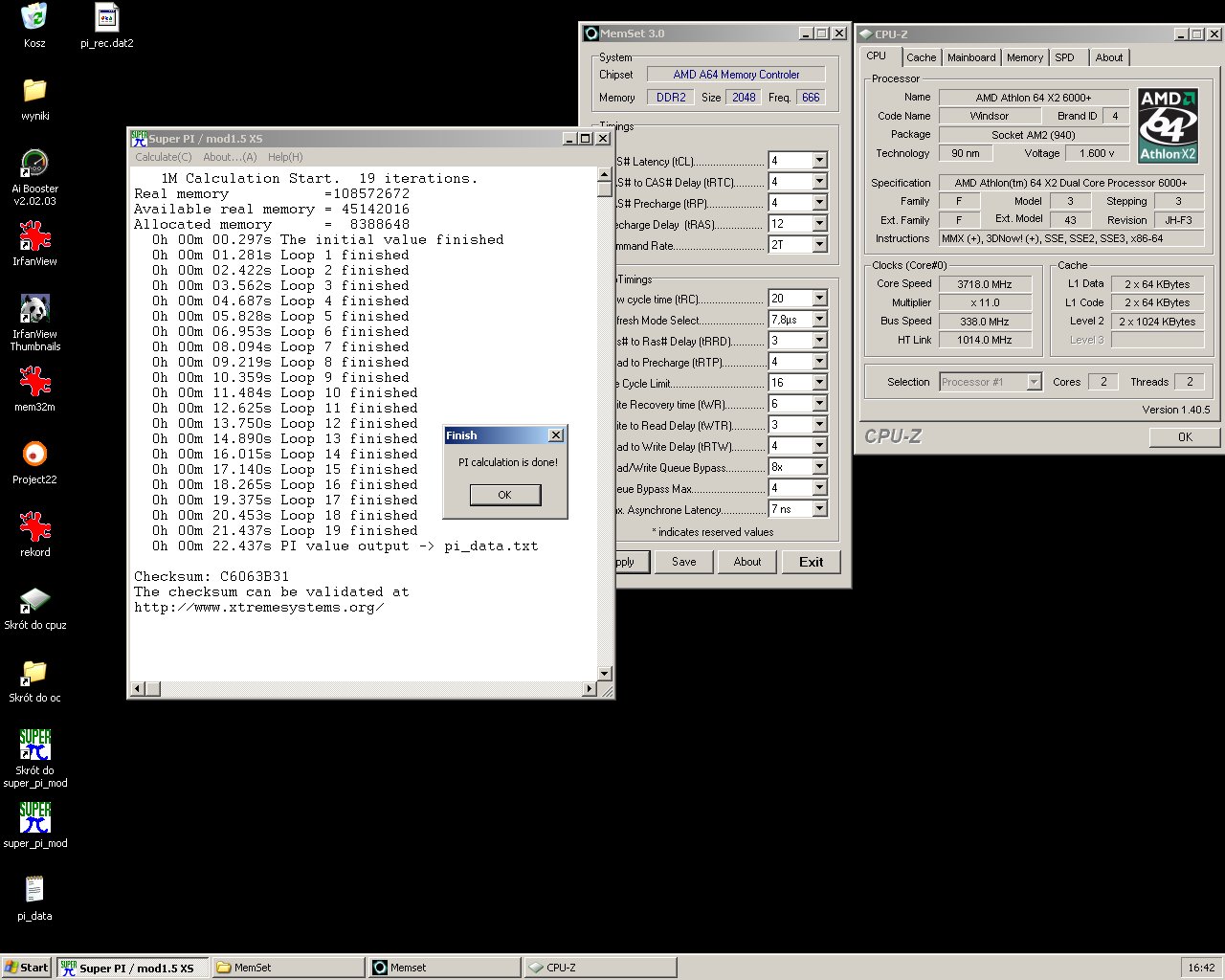Viewport: 1225px width, 980px height.
Task: Click the AMD 64 Athlon X2 logo in CPU-Z
Action: click(1168, 125)
